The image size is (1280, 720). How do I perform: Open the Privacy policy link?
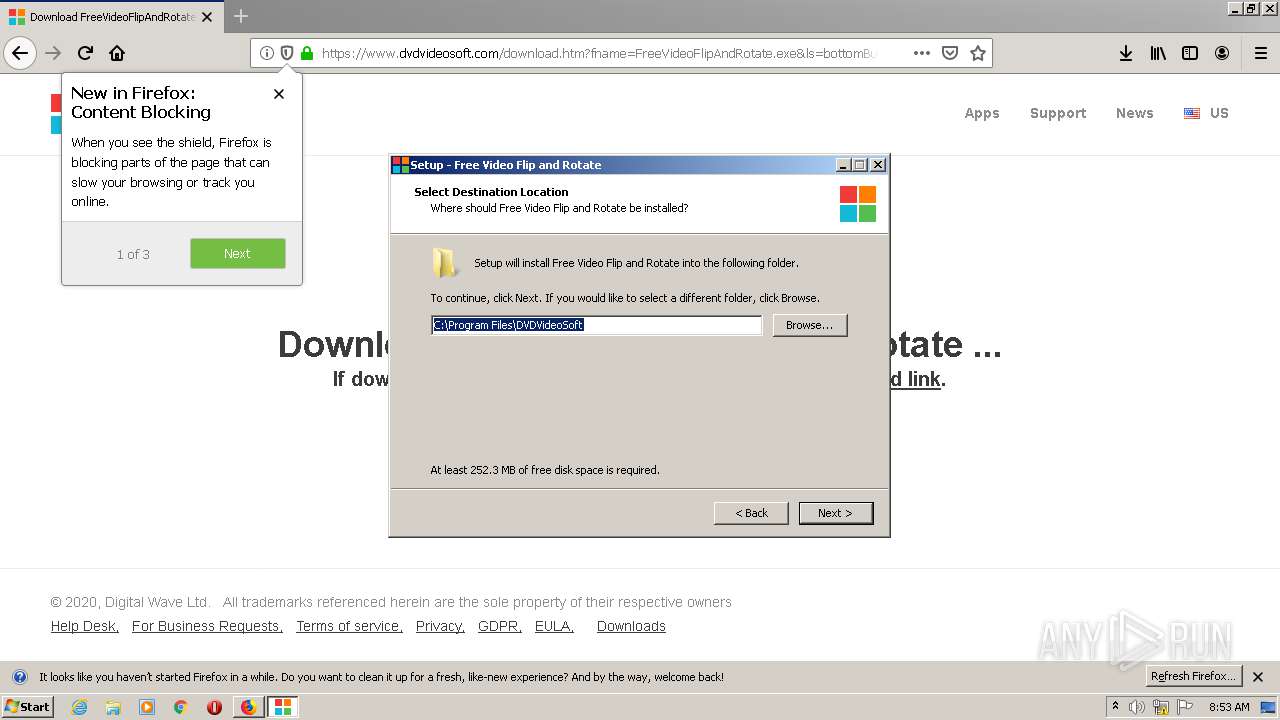440,626
